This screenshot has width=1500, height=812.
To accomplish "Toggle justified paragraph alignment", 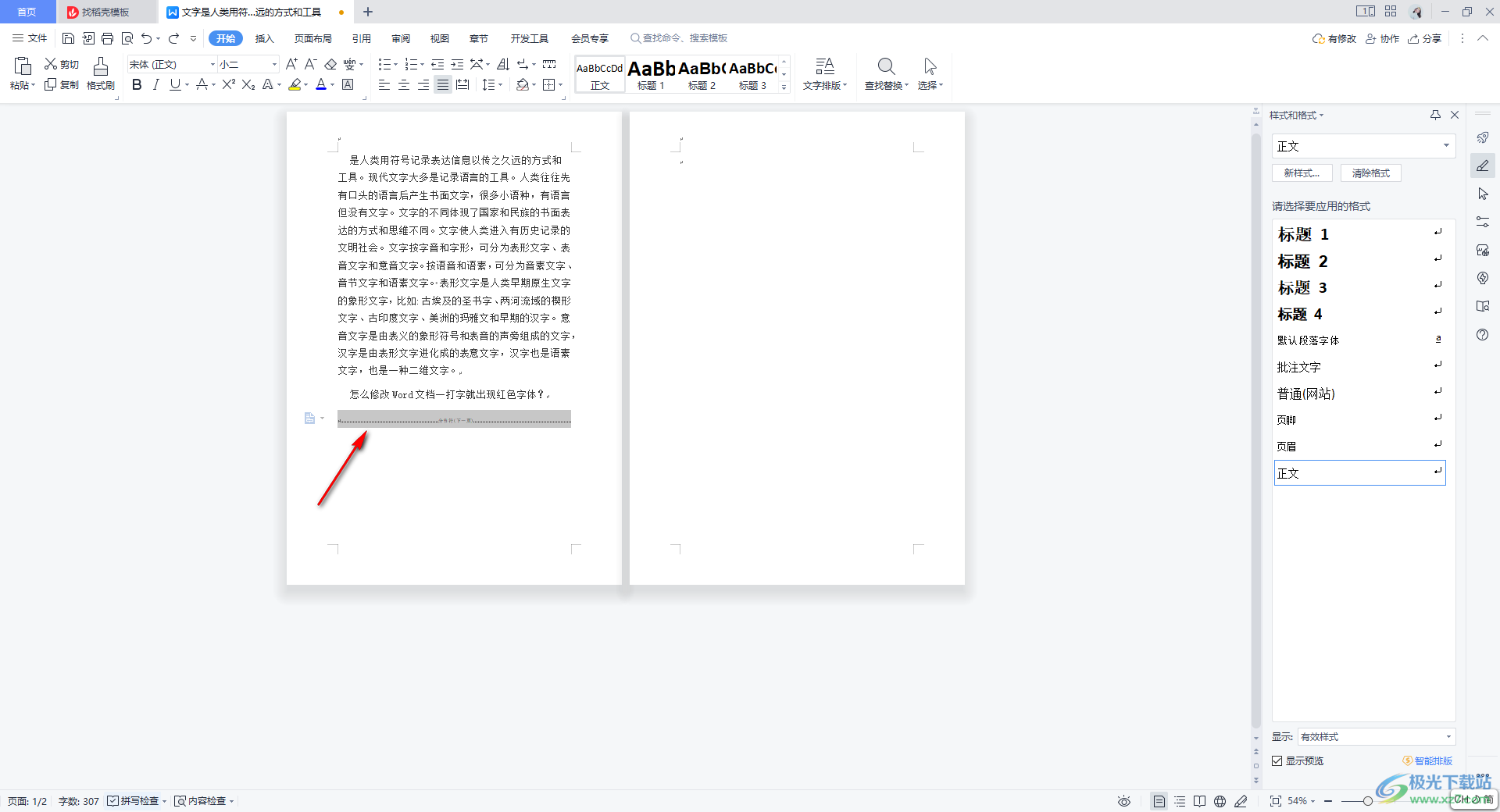I will click(x=443, y=84).
